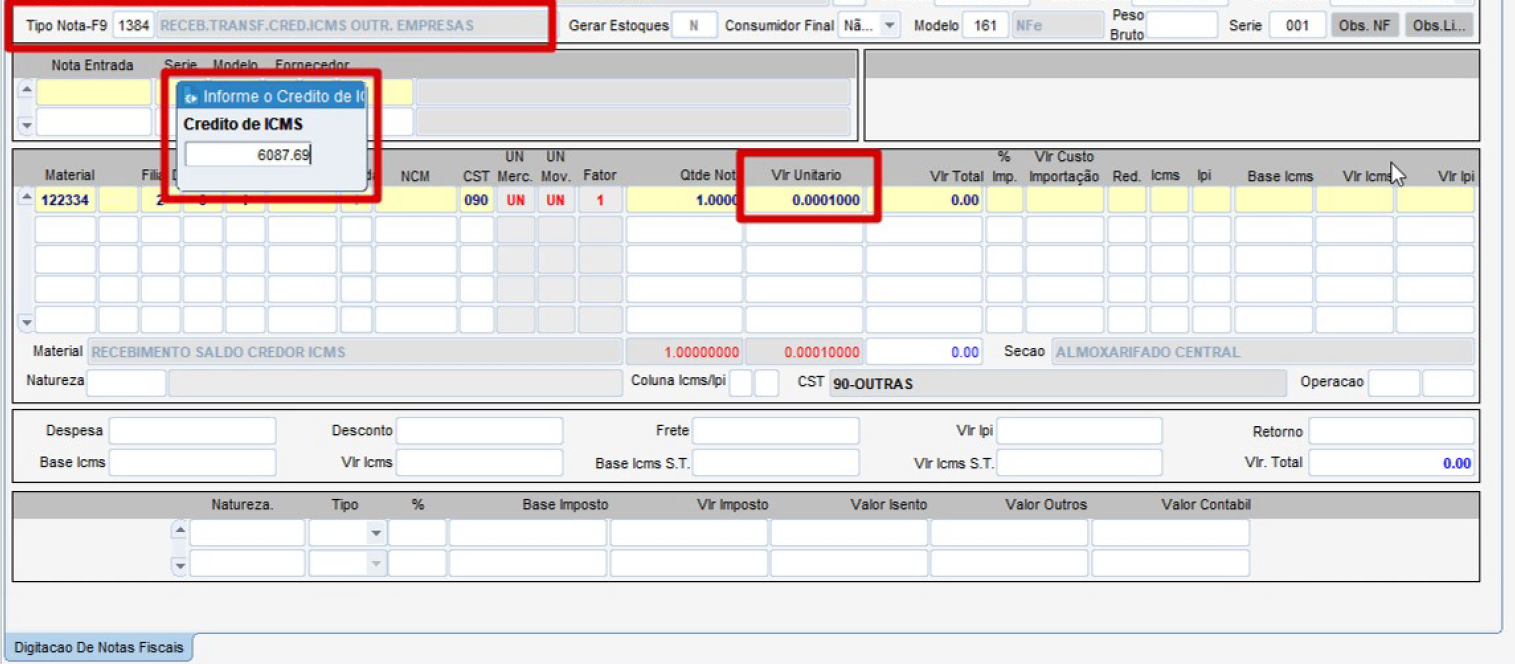
Task: Click the CST description field 90-OUTRAS
Action: 1058,383
